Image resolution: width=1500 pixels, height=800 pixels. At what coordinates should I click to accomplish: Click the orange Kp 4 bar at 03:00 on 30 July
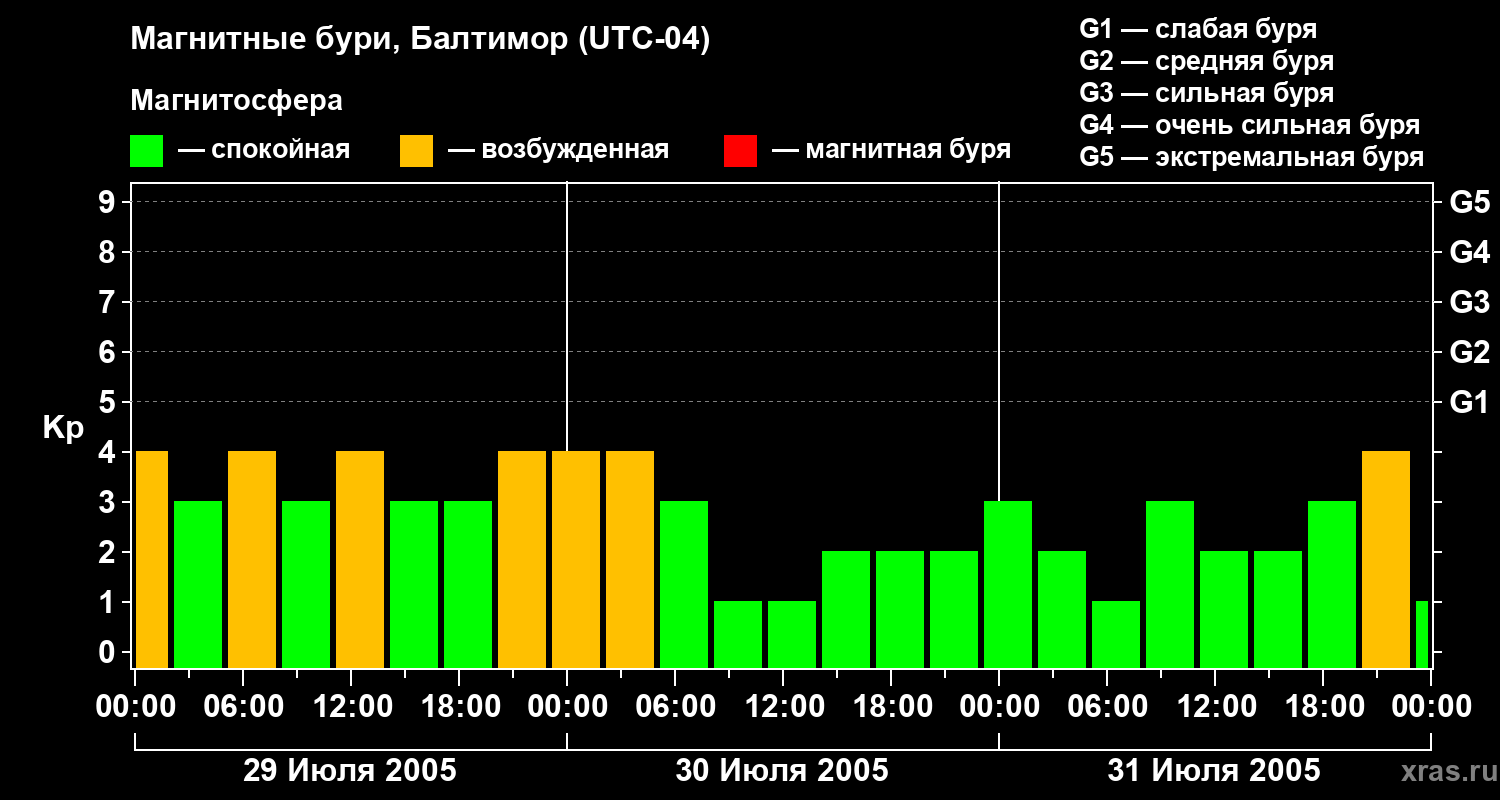coord(630,559)
